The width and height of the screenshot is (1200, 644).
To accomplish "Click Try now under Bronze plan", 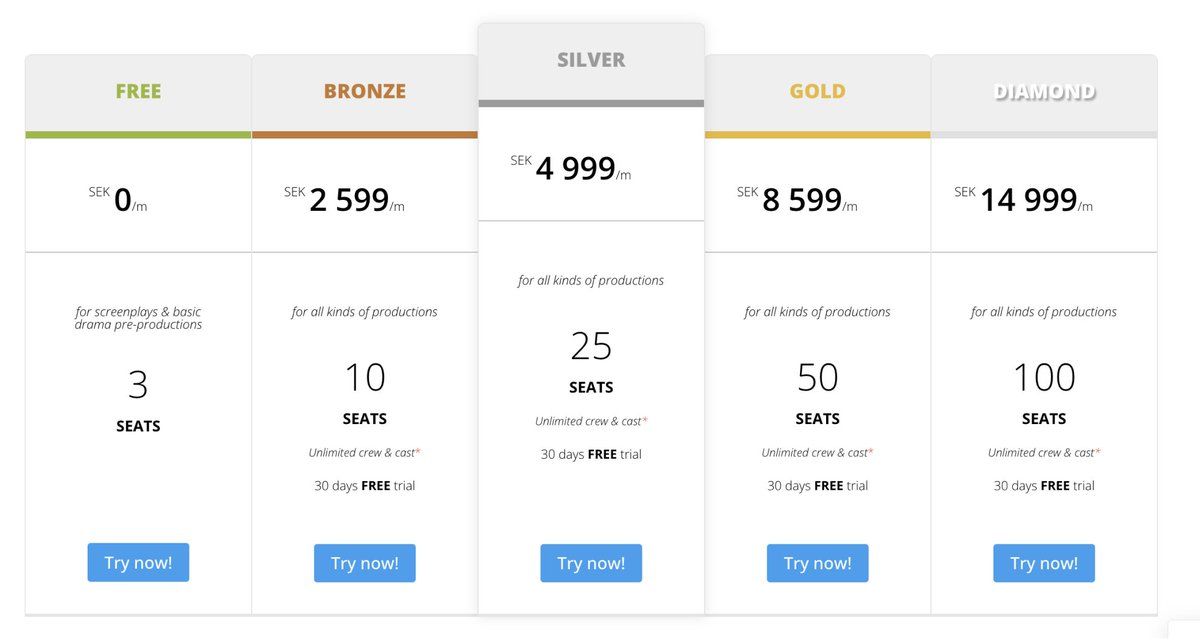I will click(x=364, y=563).
